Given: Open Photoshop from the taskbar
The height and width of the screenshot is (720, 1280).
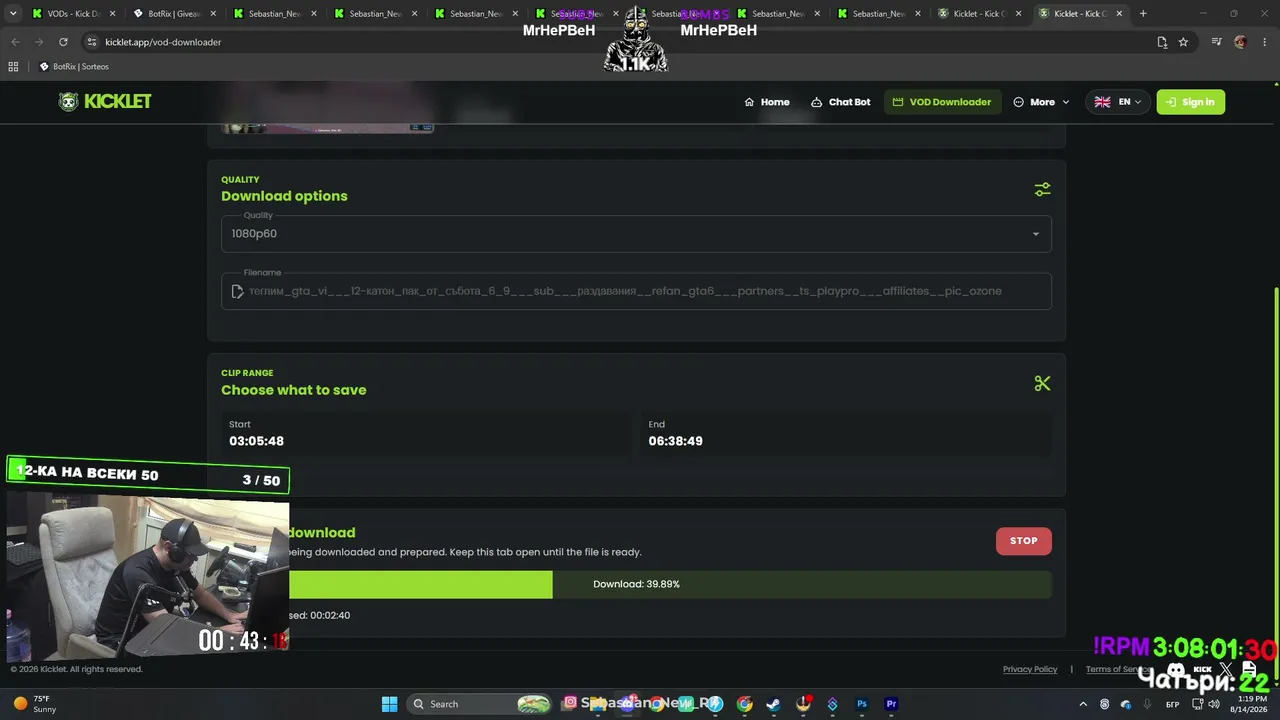Looking at the screenshot, I should [862, 704].
